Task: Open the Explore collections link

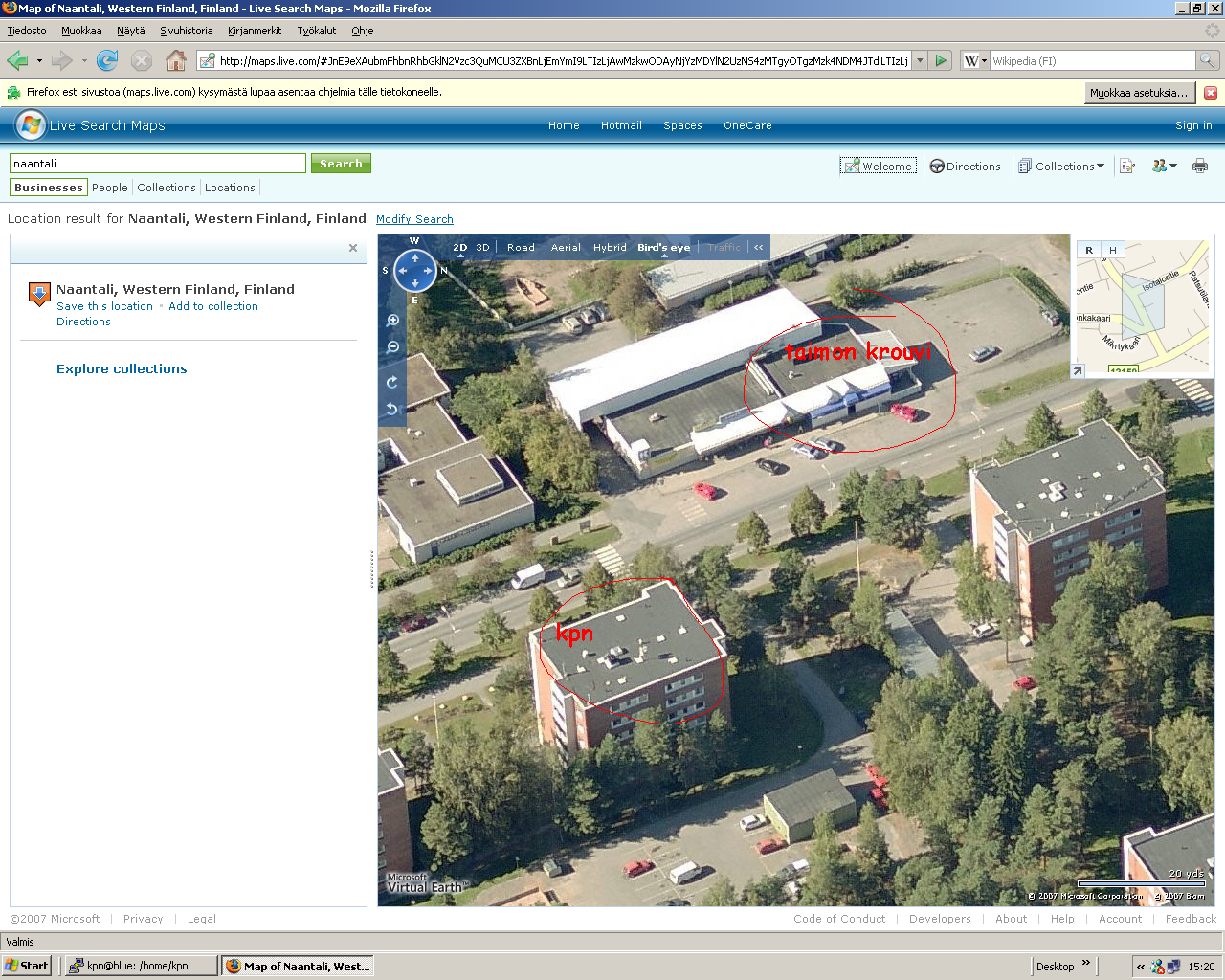Action: click(x=122, y=368)
